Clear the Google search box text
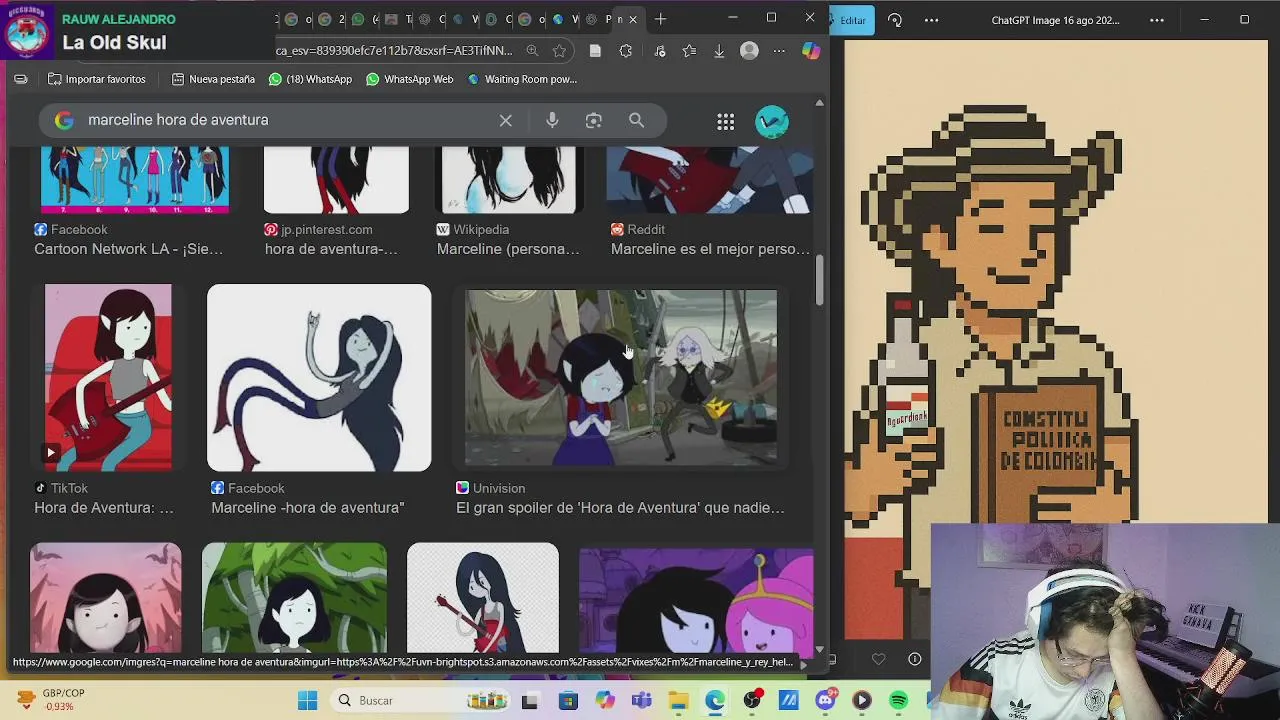The width and height of the screenshot is (1280, 720). tap(506, 120)
